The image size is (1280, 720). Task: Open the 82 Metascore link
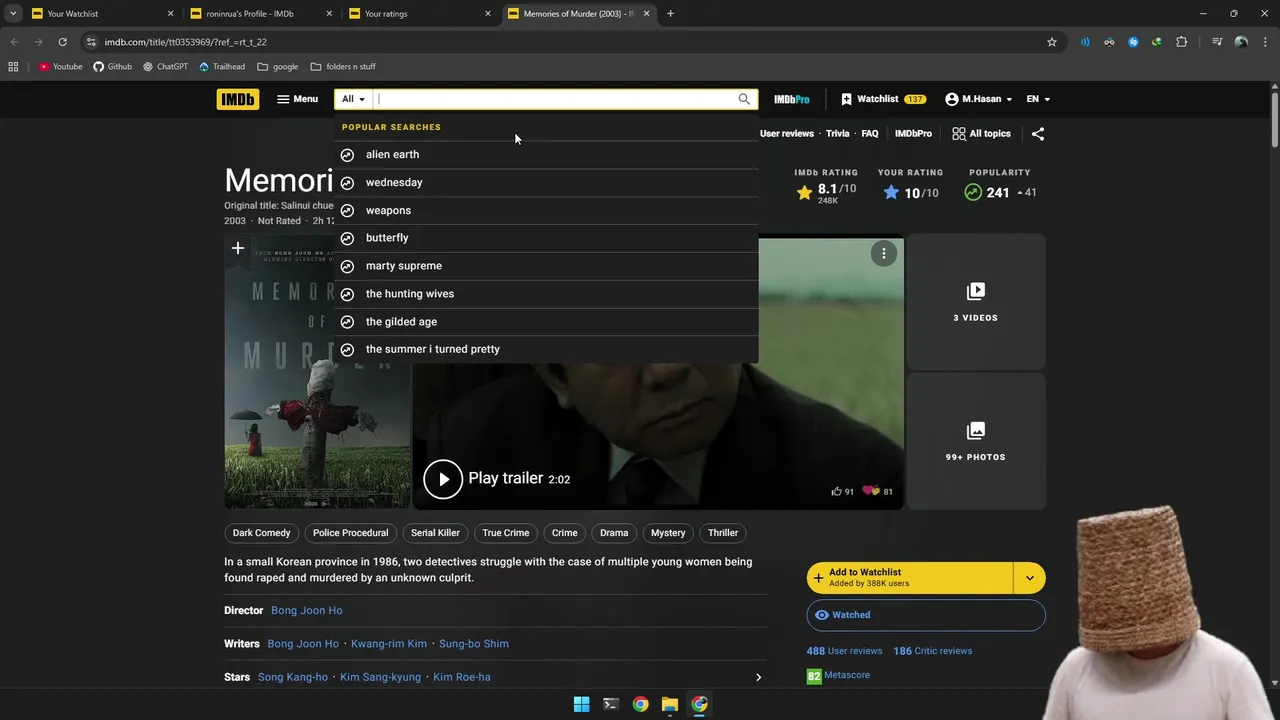click(x=838, y=676)
